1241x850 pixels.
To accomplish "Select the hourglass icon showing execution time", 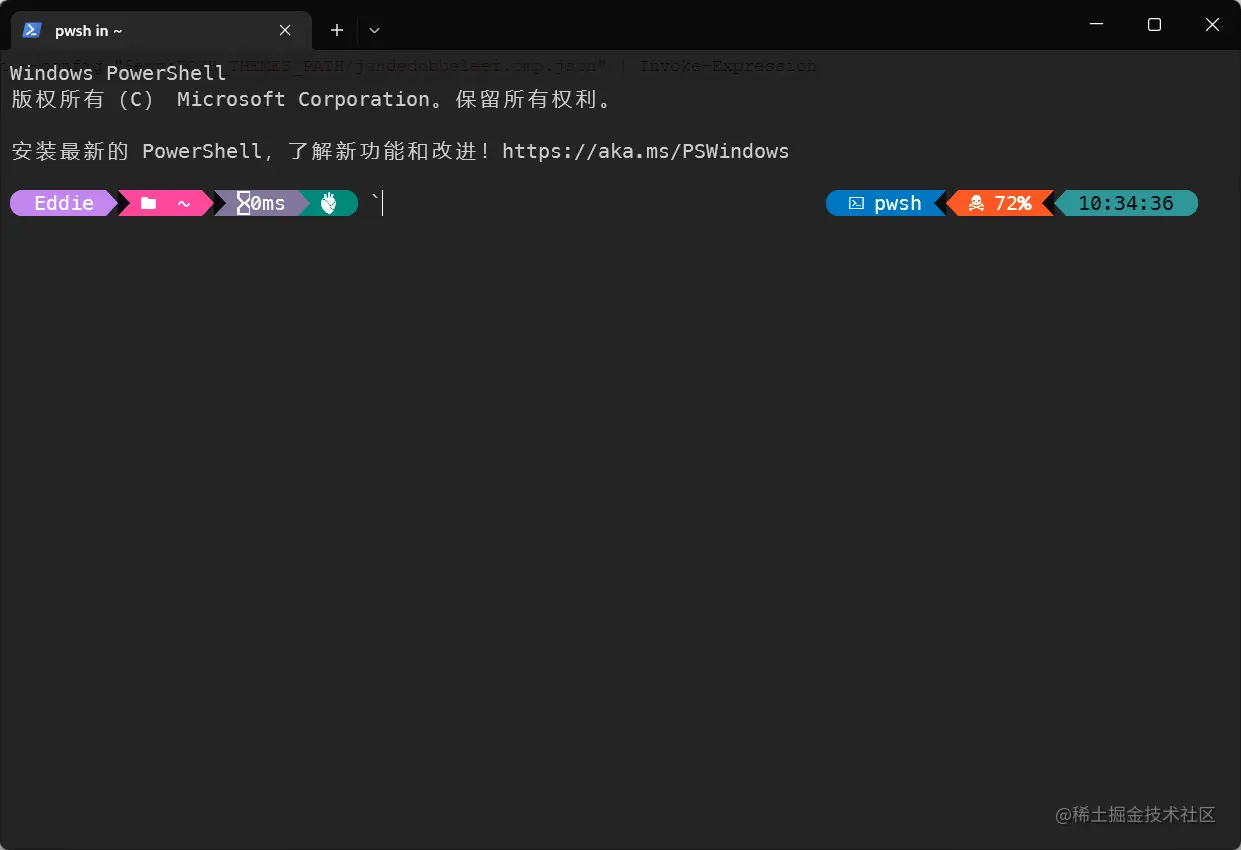I will pyautogui.click(x=242, y=203).
